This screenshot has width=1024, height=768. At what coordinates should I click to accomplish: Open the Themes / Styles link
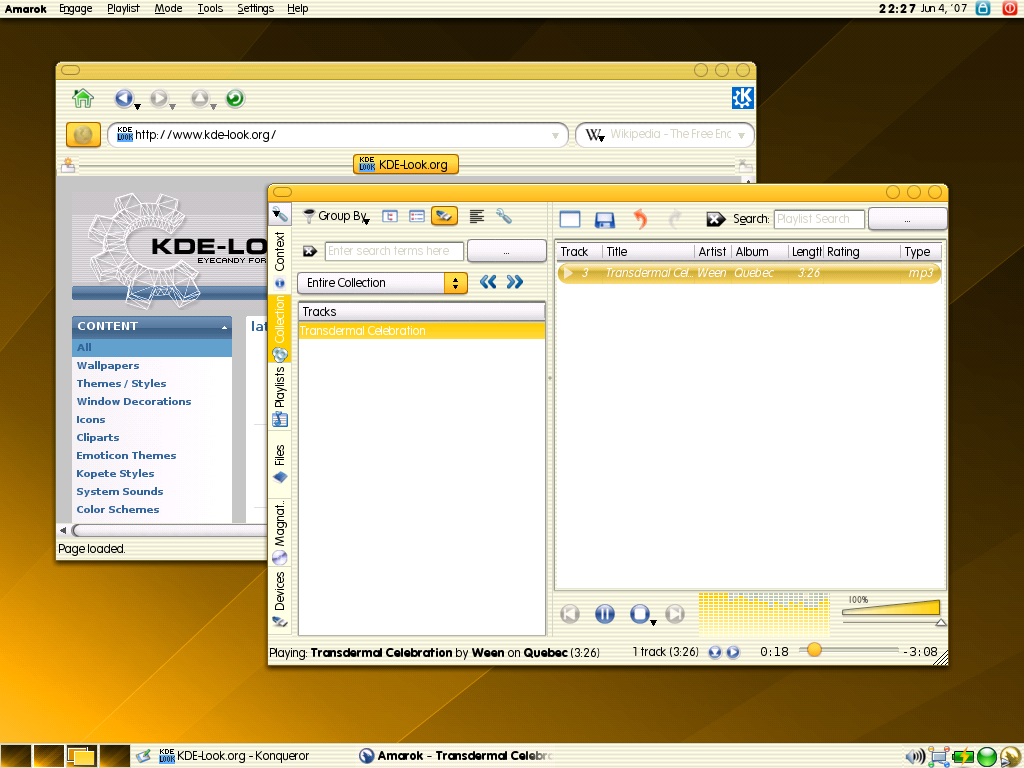pos(121,383)
